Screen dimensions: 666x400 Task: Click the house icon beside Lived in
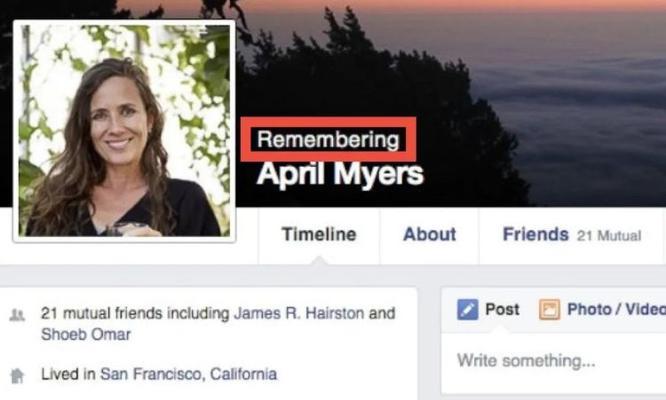[17, 376]
